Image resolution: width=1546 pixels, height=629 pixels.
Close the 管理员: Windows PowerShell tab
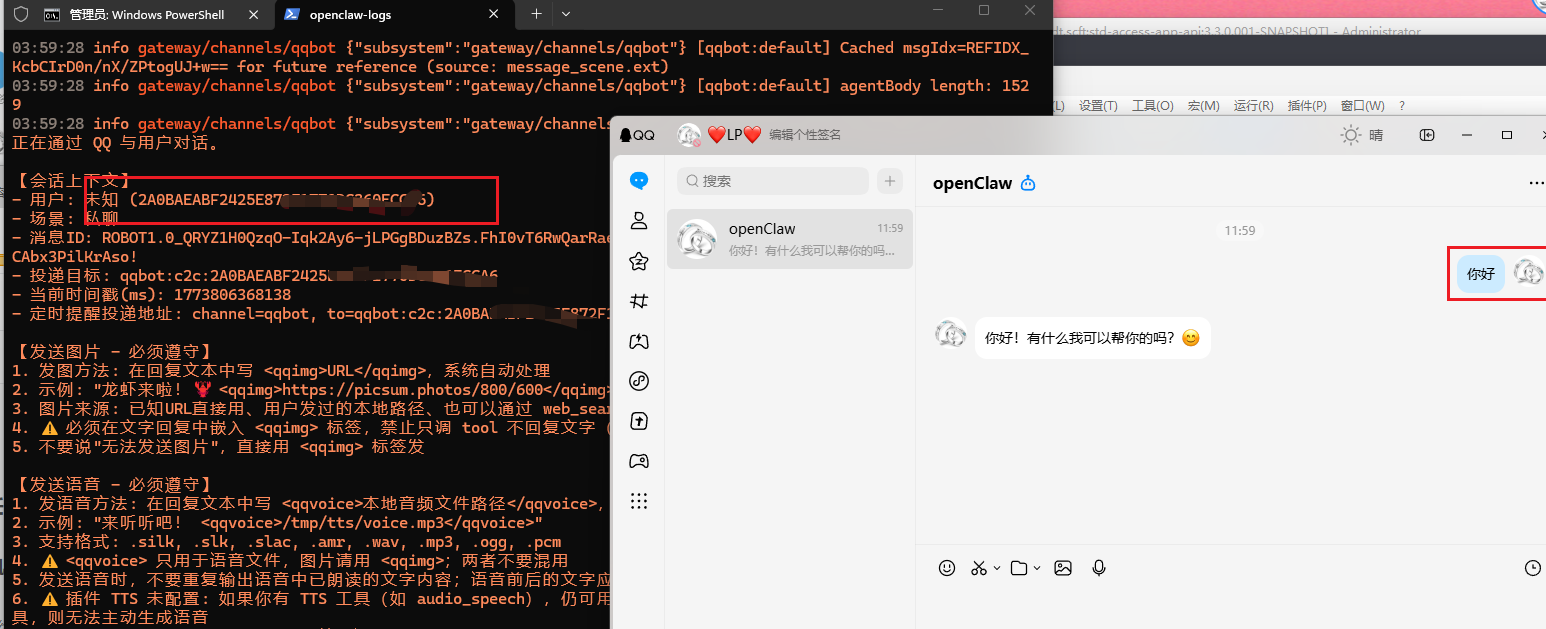(254, 15)
